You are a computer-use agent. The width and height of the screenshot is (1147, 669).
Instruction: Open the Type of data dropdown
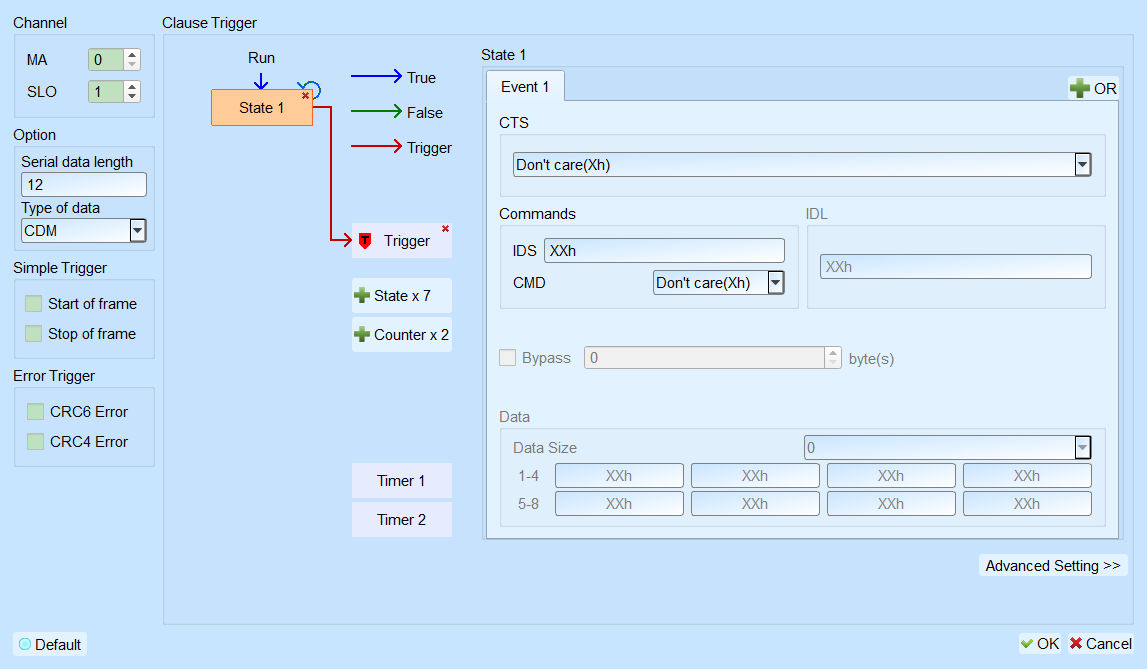point(138,230)
